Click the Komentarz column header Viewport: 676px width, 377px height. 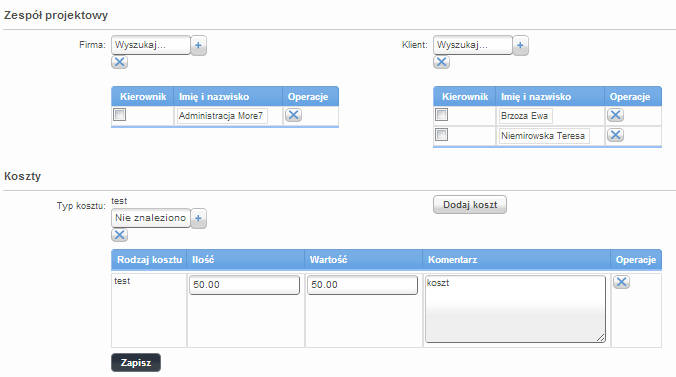pyautogui.click(x=516, y=260)
